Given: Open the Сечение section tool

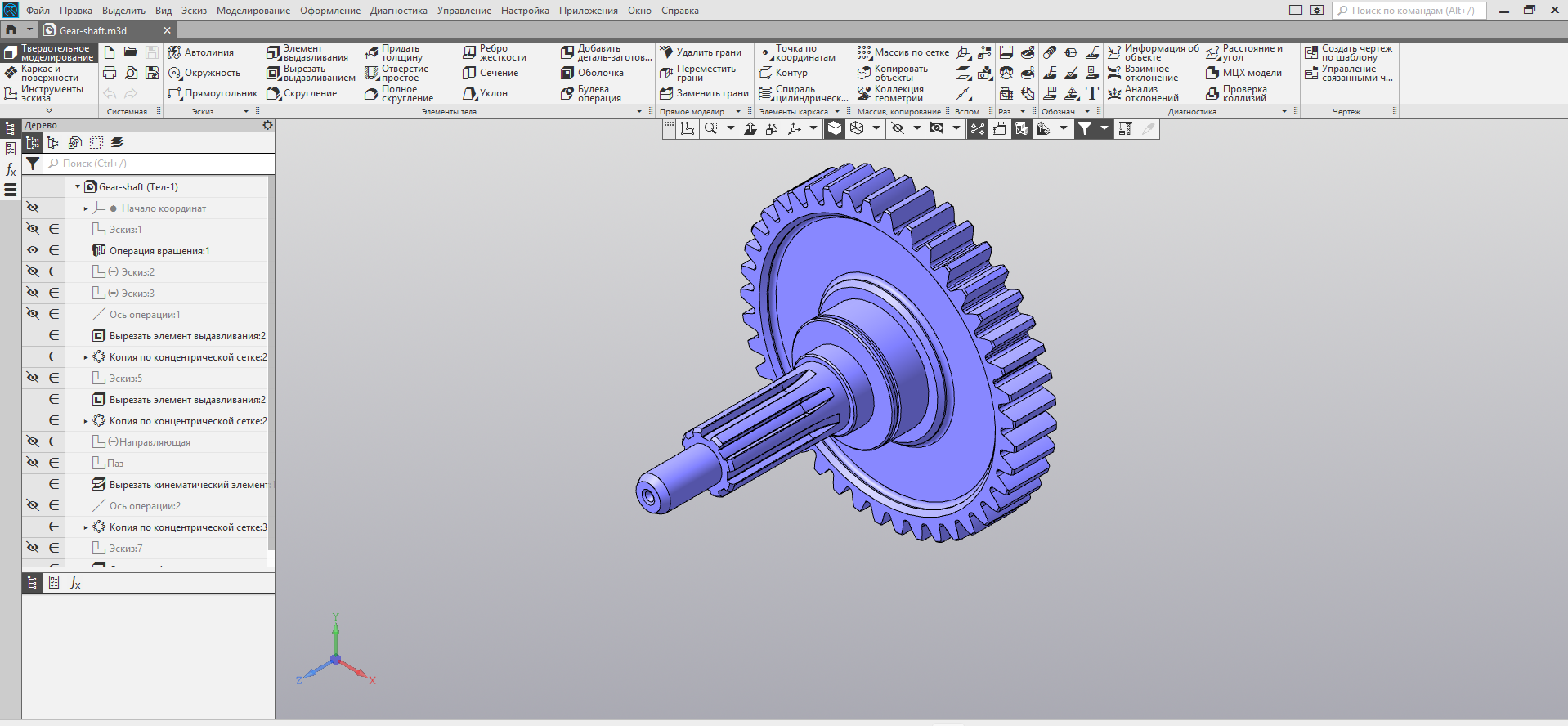Looking at the screenshot, I should coord(491,73).
